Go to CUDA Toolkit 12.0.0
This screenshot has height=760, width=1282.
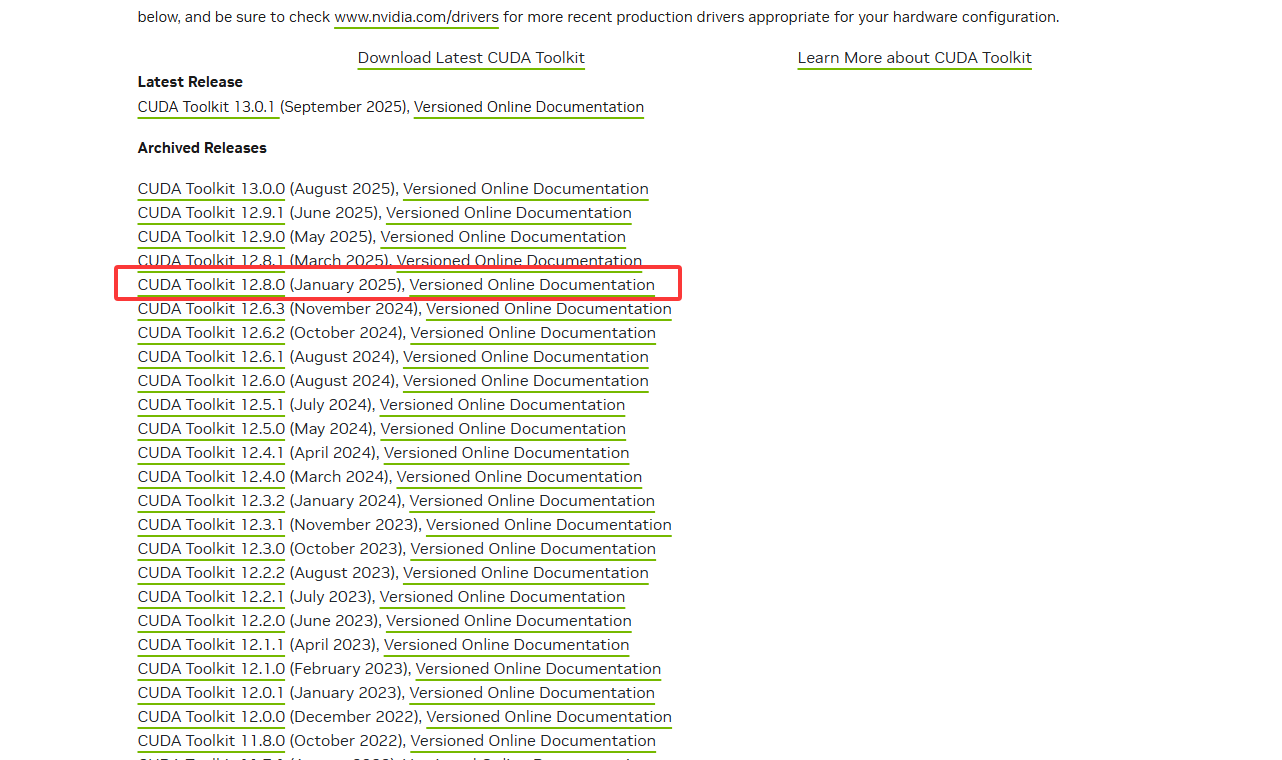pos(211,717)
